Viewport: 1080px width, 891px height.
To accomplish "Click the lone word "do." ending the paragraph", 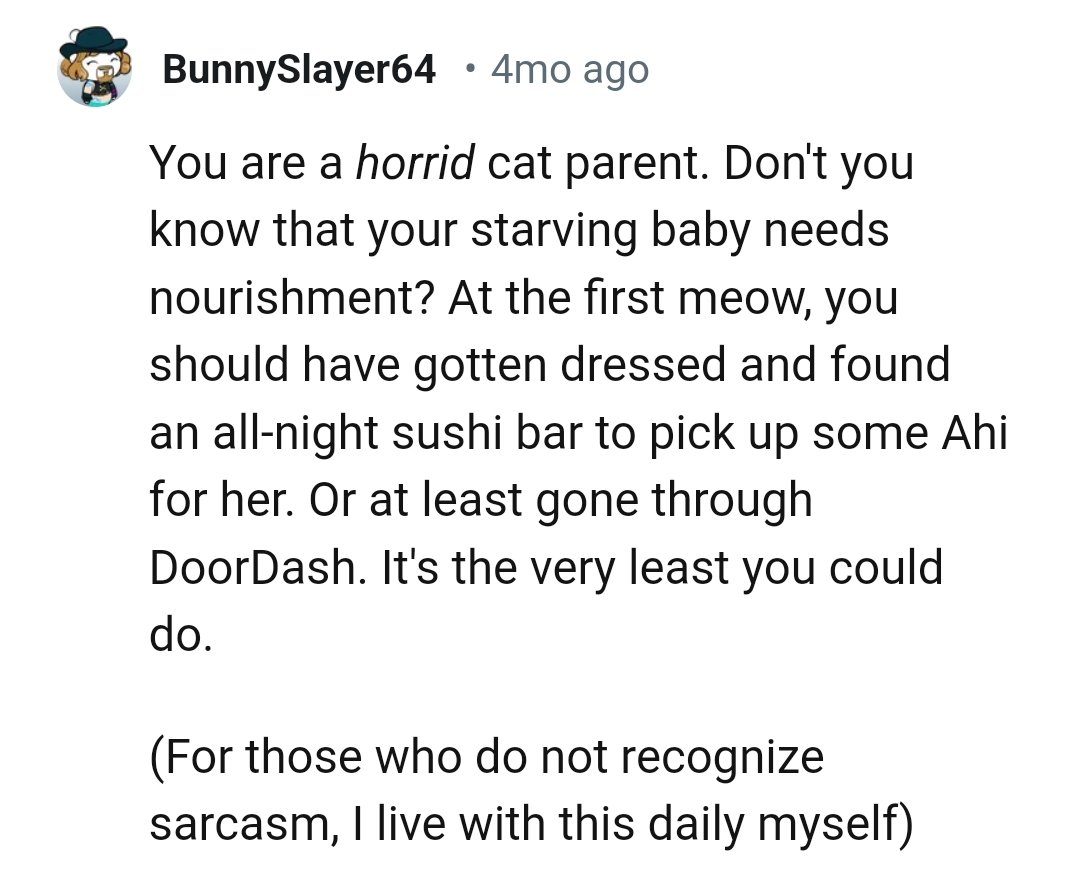I will point(180,636).
